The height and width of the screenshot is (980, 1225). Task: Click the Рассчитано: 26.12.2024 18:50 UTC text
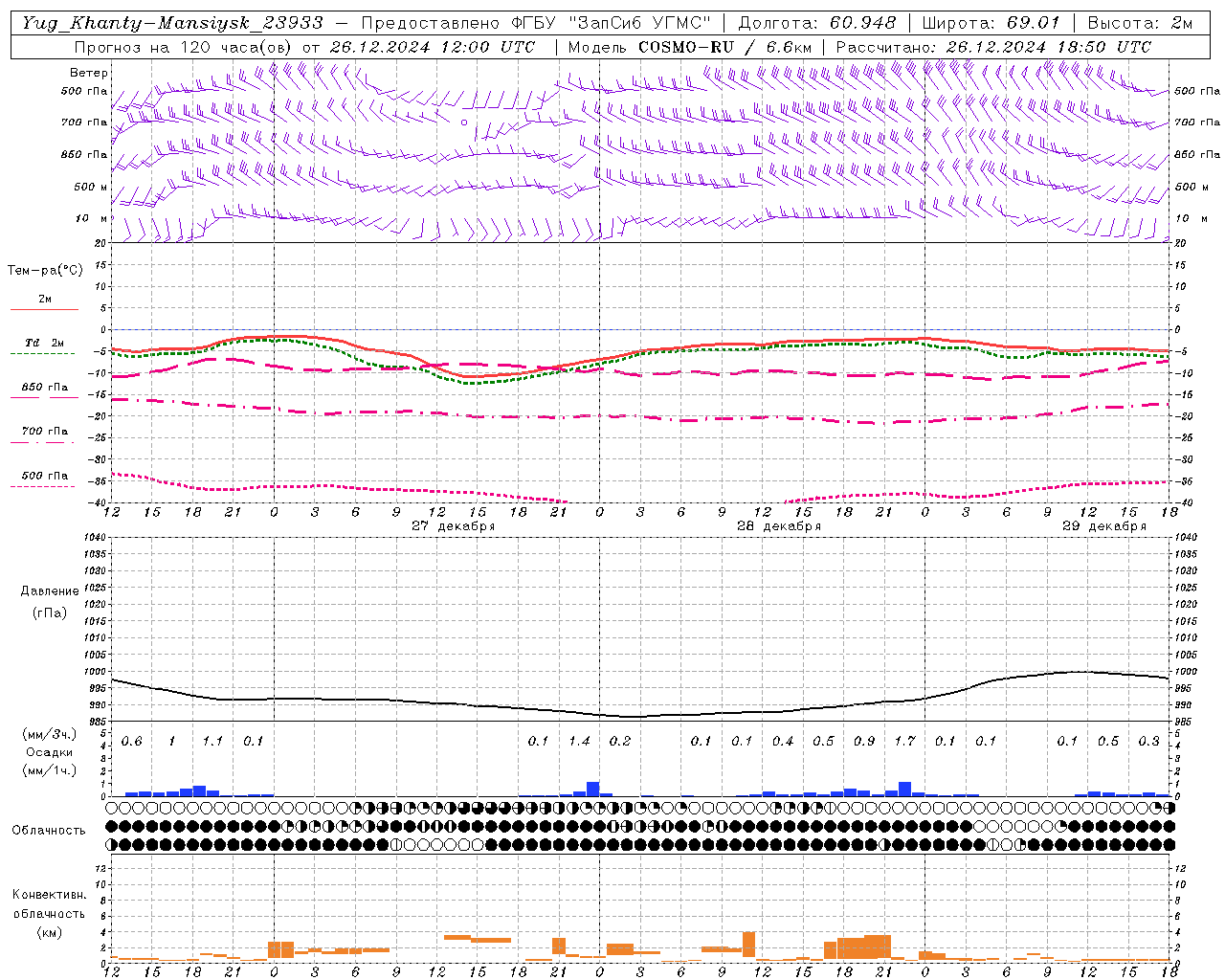993,47
